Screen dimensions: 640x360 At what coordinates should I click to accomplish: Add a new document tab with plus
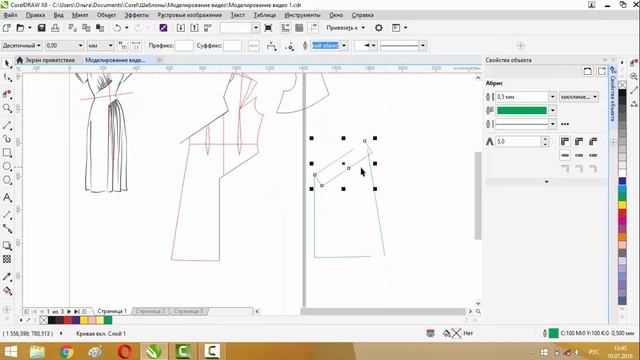pos(160,60)
